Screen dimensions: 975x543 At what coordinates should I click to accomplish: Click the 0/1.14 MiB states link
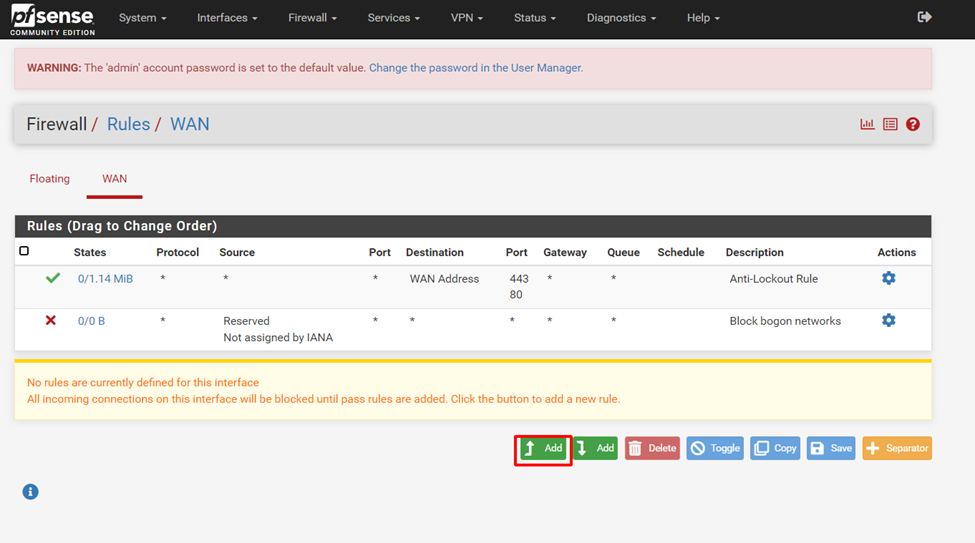pos(105,279)
